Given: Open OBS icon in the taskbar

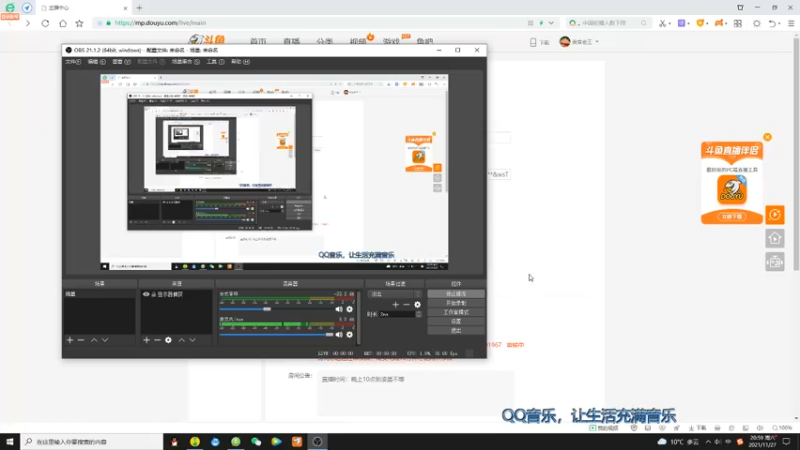Looking at the screenshot, I should [x=317, y=442].
